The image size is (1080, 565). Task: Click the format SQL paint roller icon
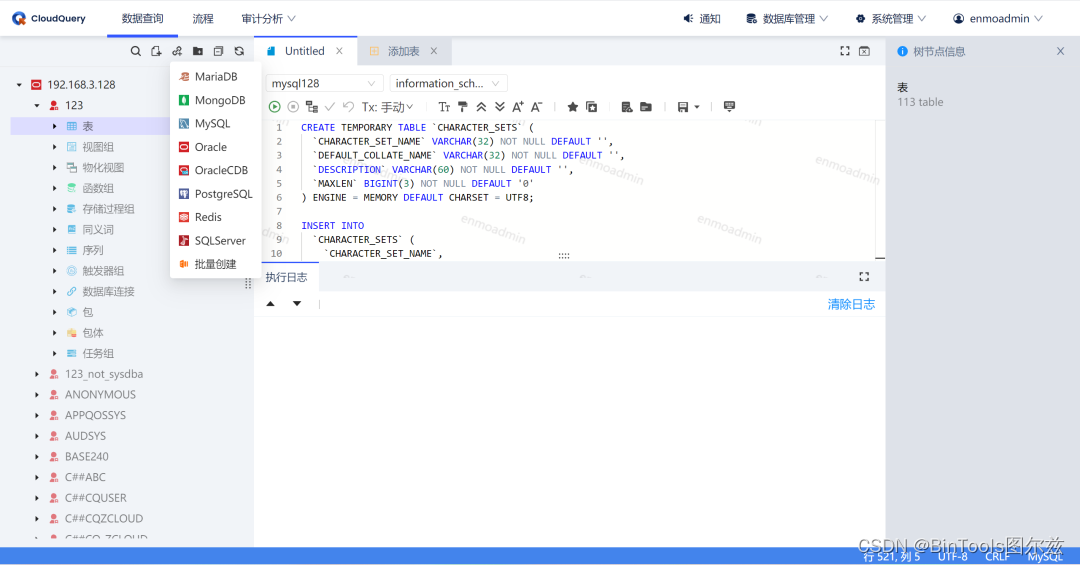[x=463, y=107]
